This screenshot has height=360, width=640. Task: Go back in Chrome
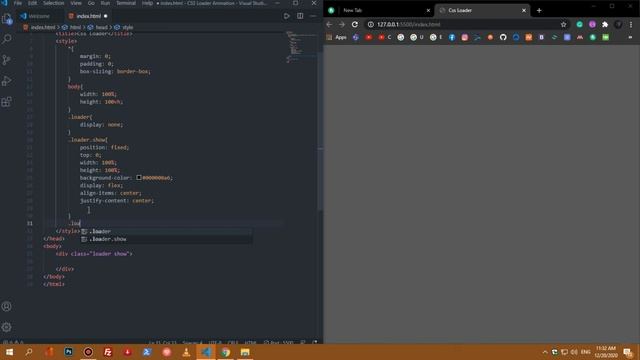[x=329, y=24]
